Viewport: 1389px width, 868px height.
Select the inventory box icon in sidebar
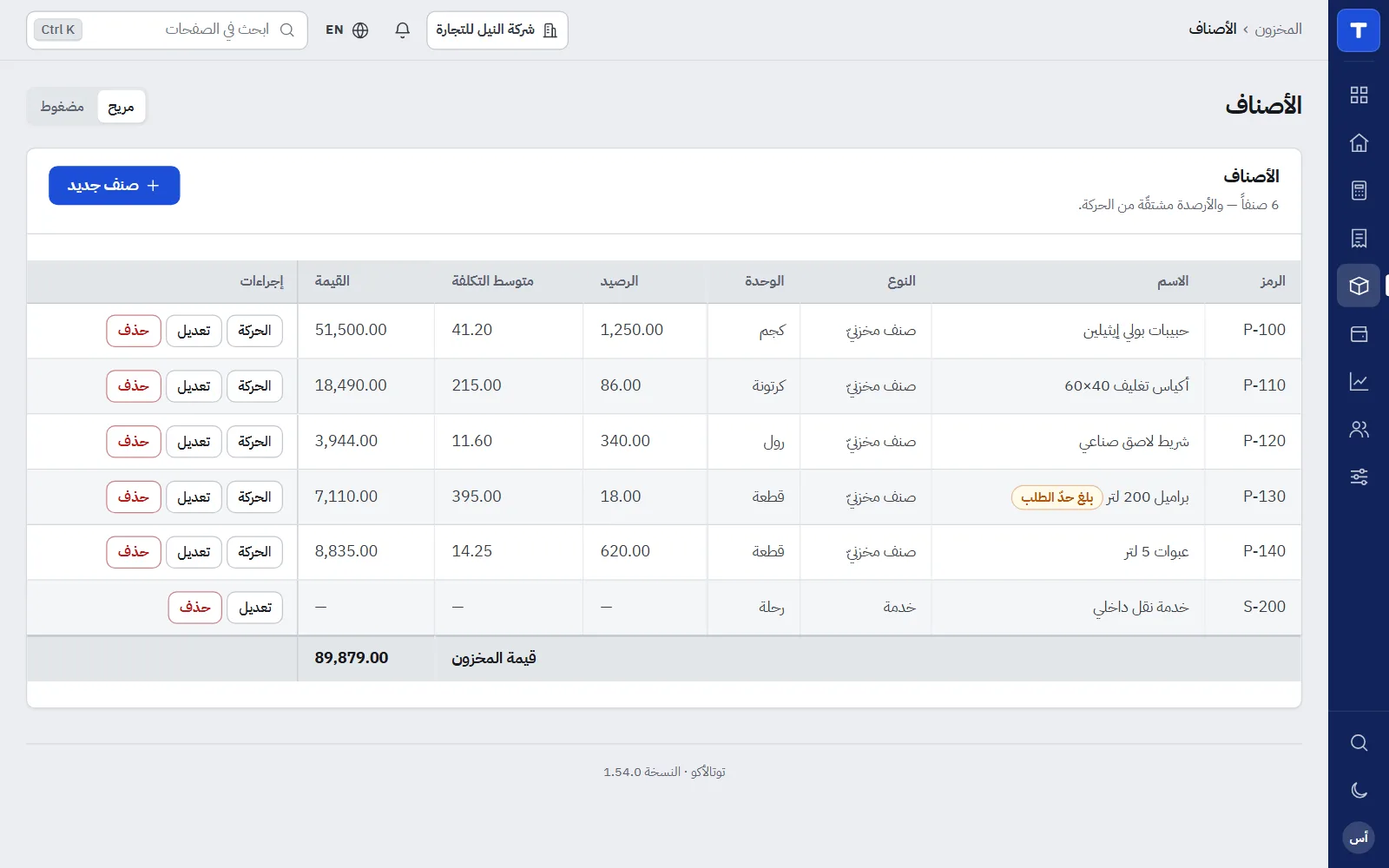[1359, 286]
